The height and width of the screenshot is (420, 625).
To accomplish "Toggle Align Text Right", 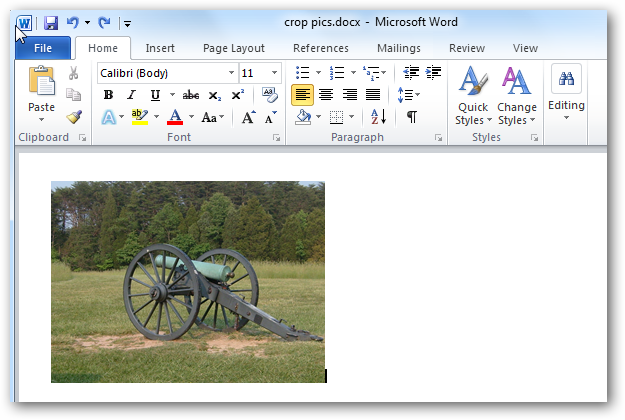I will point(350,95).
